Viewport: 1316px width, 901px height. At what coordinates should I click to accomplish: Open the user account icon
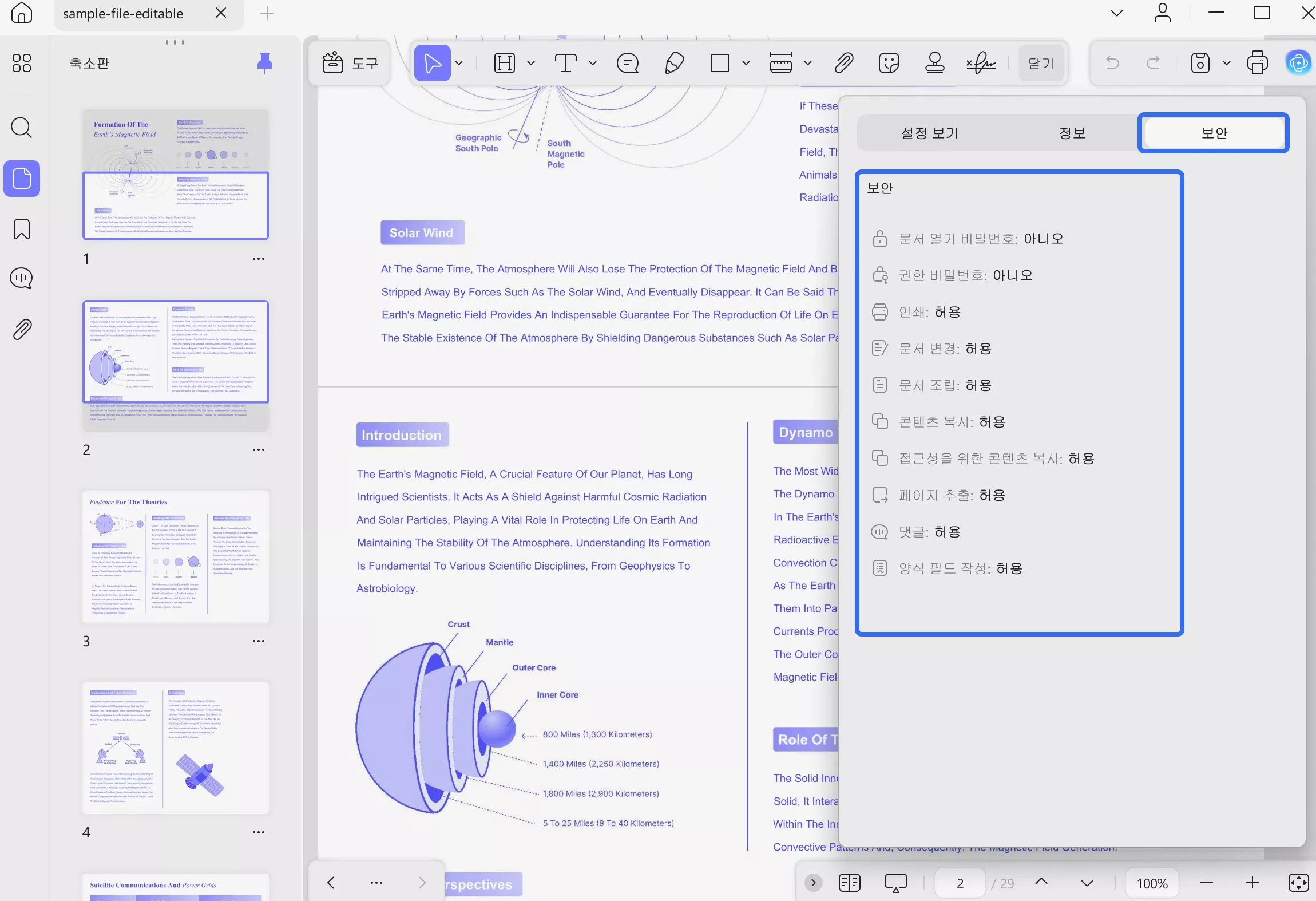click(1162, 13)
